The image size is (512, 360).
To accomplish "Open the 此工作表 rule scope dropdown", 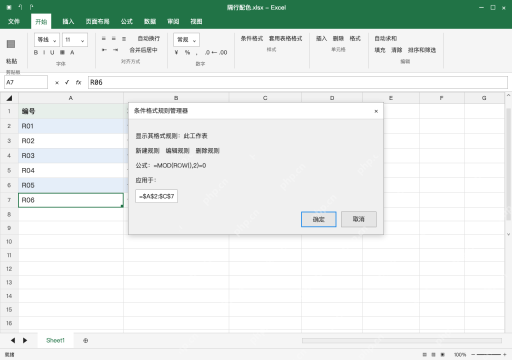I will 195,136.
